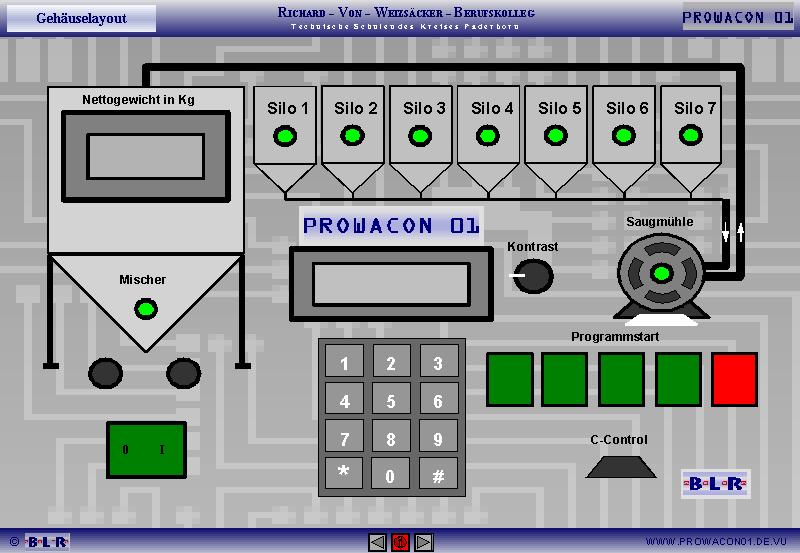Click the BLR logo at bottom right

pyautogui.click(x=714, y=484)
